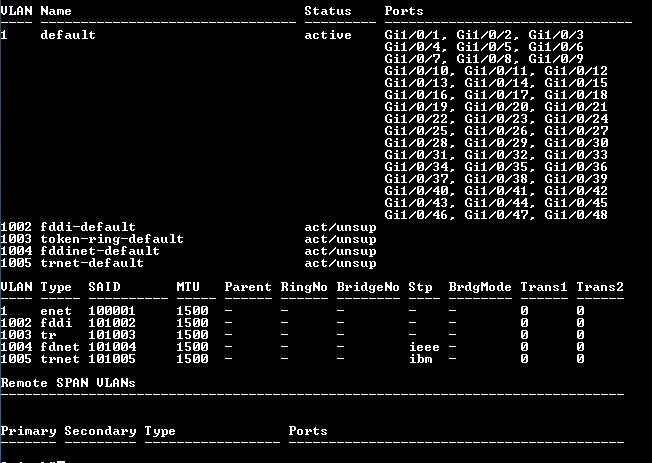The image size is (652, 463).
Task: Click the "Status" column header
Action: (328, 11)
